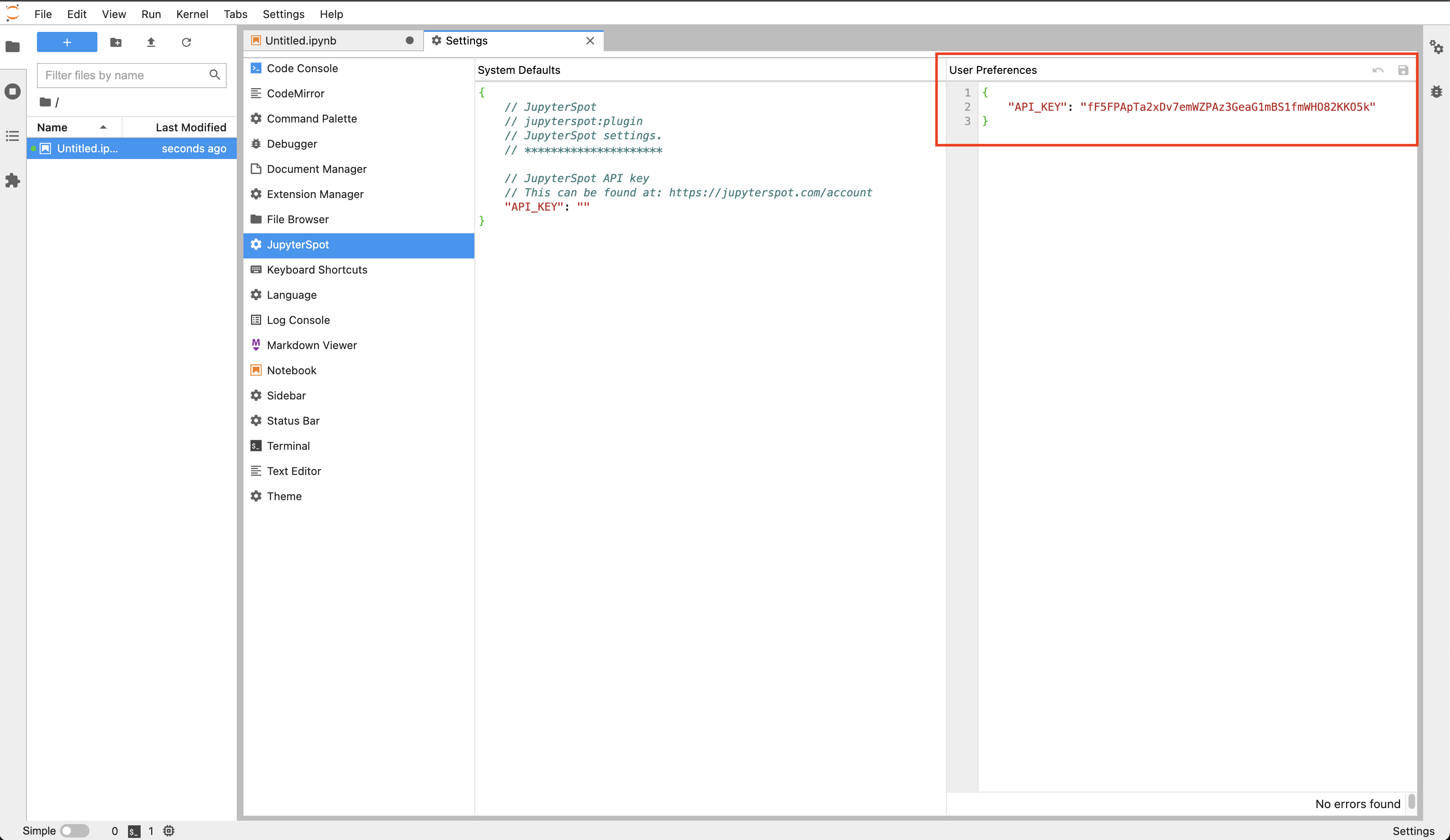Open Text Editor settings
The image size is (1450, 840).
pyautogui.click(x=359, y=471)
